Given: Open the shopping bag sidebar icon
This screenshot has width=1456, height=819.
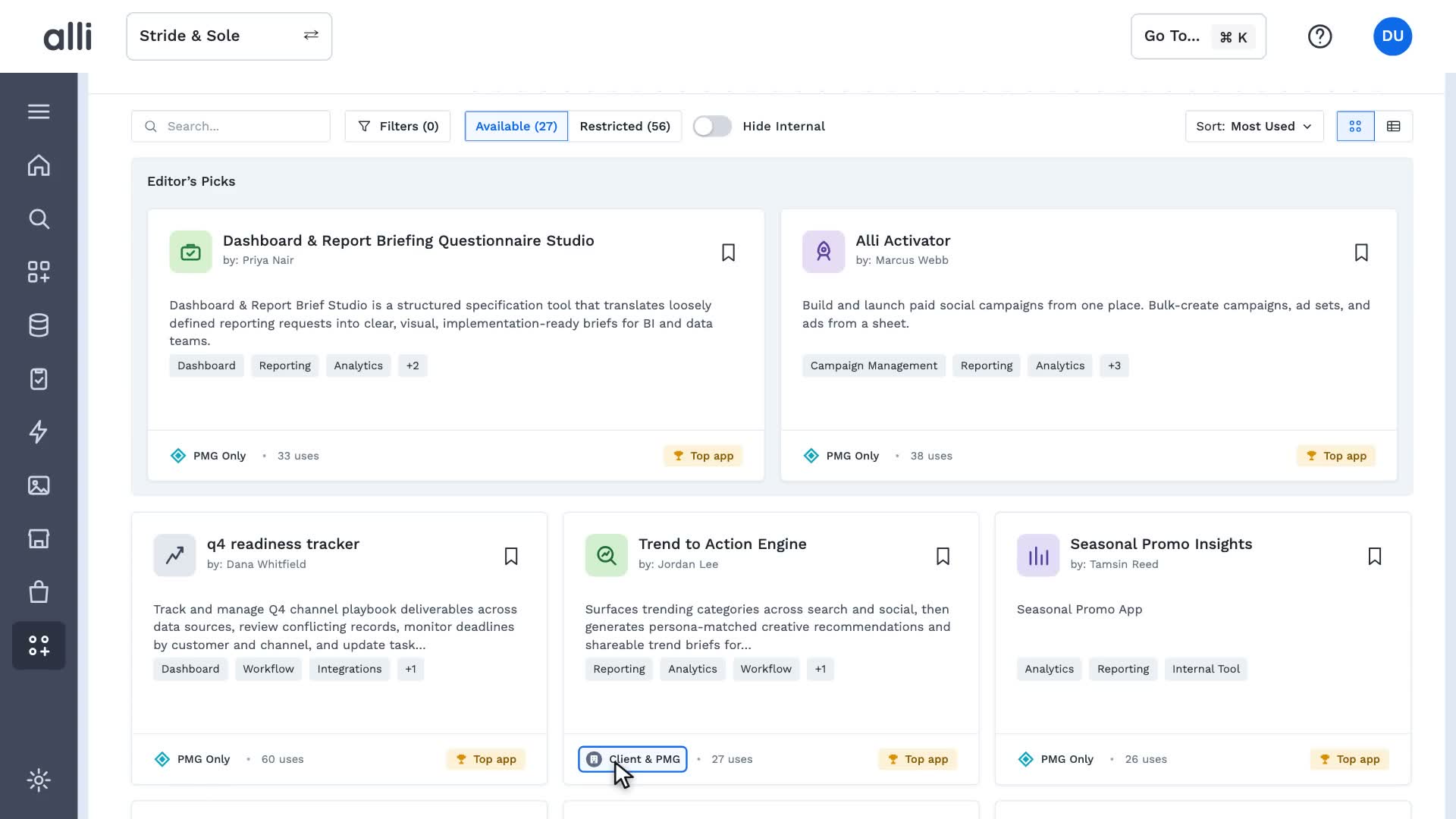Looking at the screenshot, I should tap(39, 591).
